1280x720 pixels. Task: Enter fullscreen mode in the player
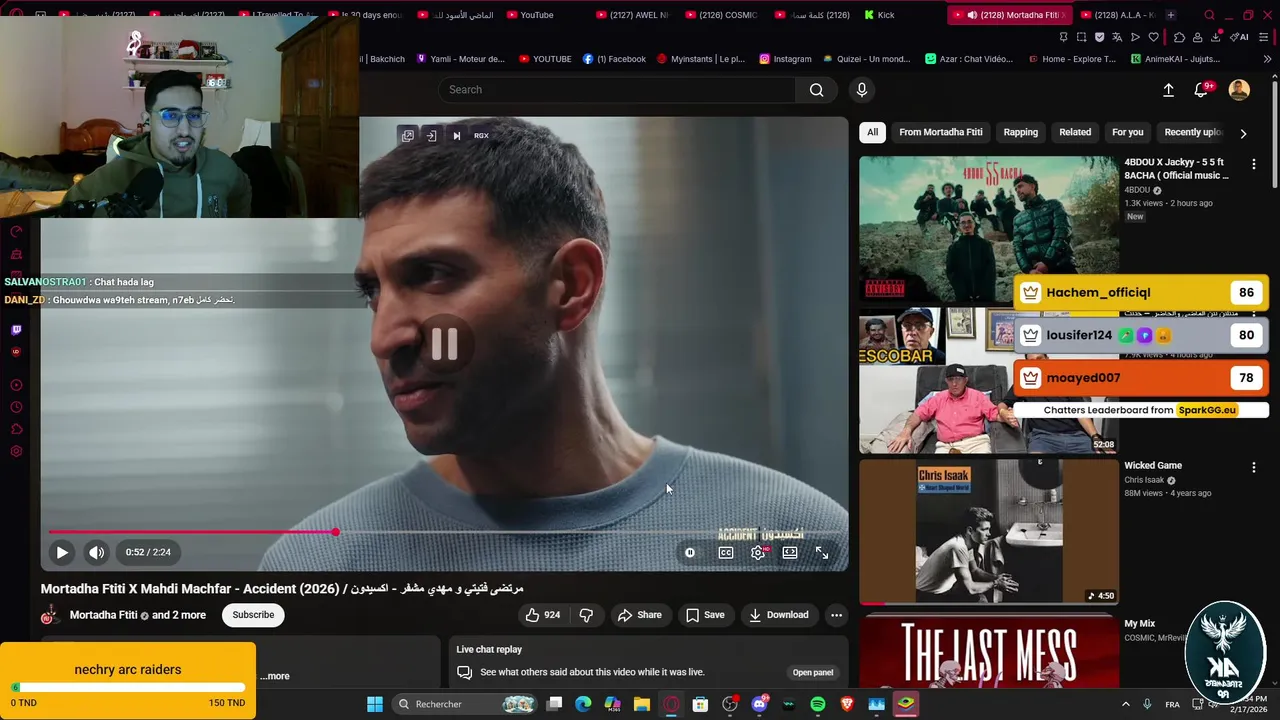click(822, 552)
